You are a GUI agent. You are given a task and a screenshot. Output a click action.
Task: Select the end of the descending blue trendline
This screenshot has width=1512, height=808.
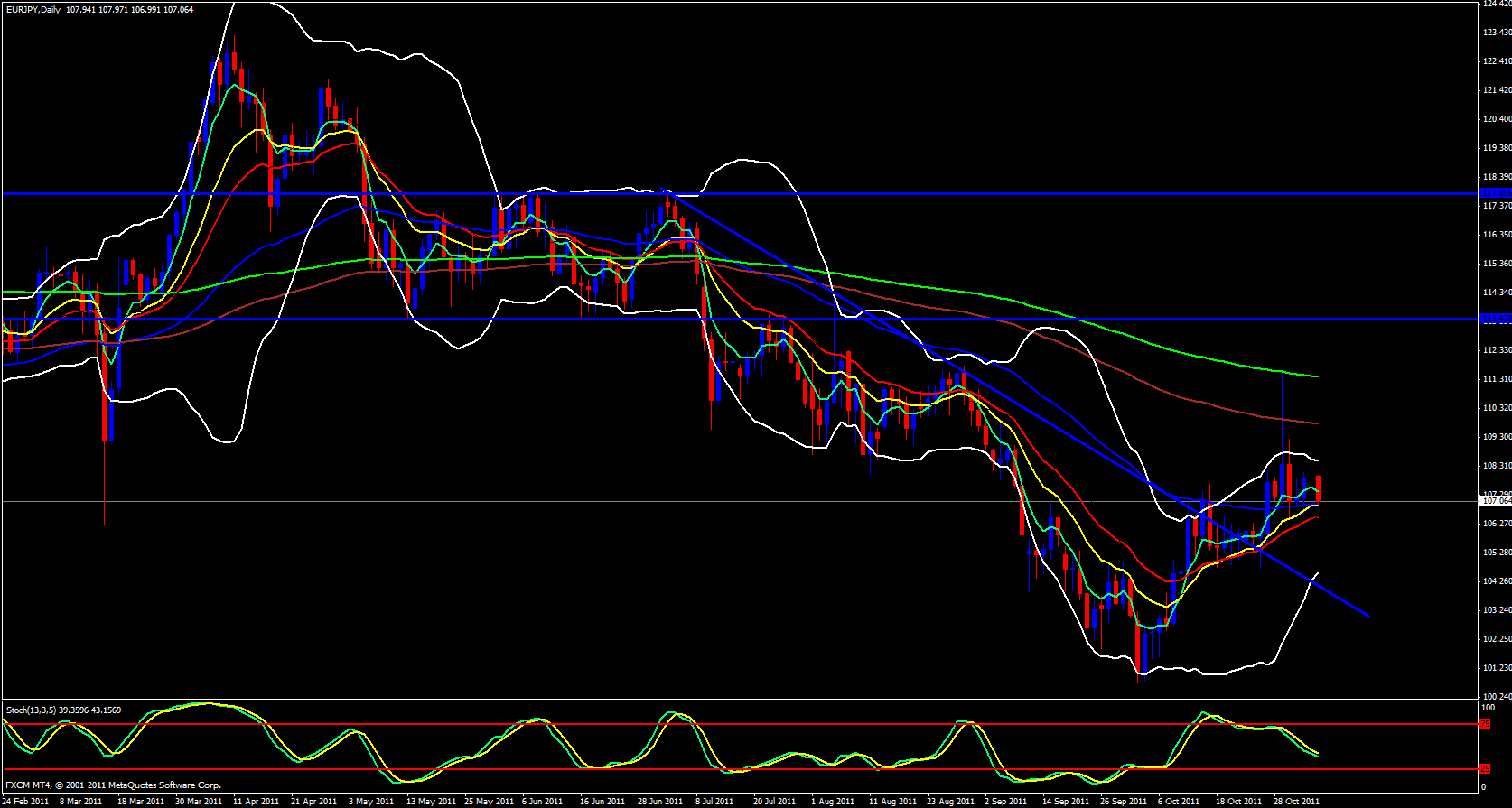tap(1370, 616)
